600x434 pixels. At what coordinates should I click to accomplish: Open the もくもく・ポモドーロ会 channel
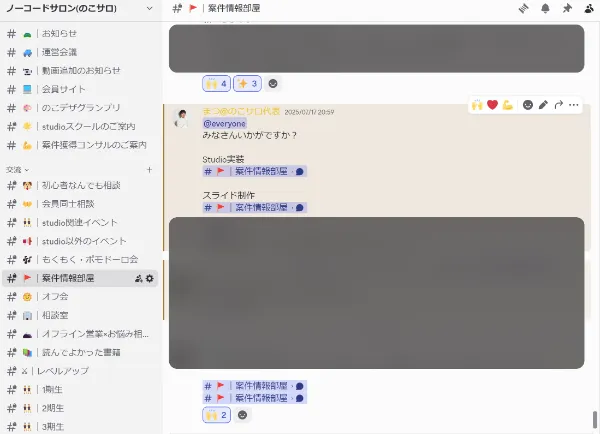point(80,259)
